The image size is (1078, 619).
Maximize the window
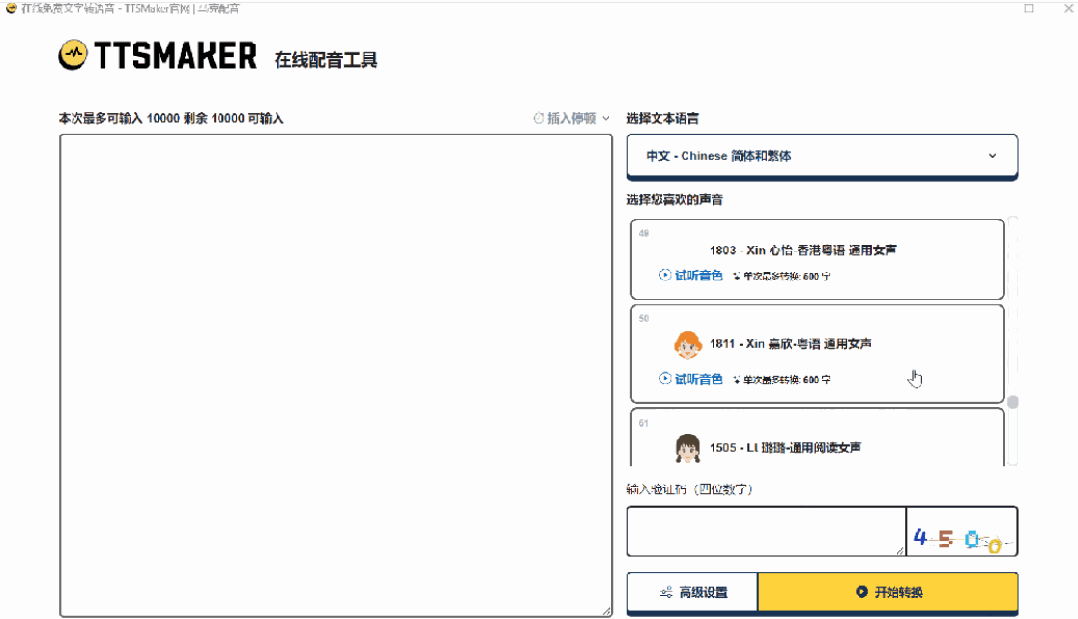(x=1029, y=8)
